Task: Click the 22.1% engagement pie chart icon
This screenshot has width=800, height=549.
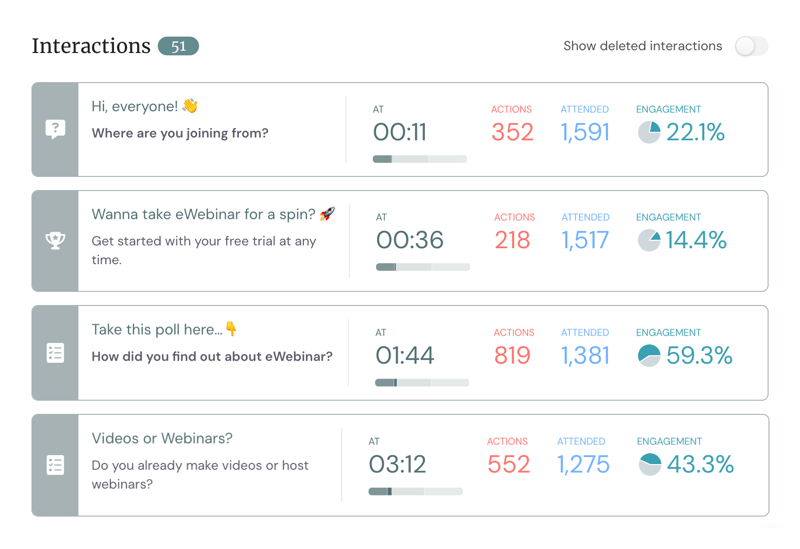Action: click(x=649, y=132)
